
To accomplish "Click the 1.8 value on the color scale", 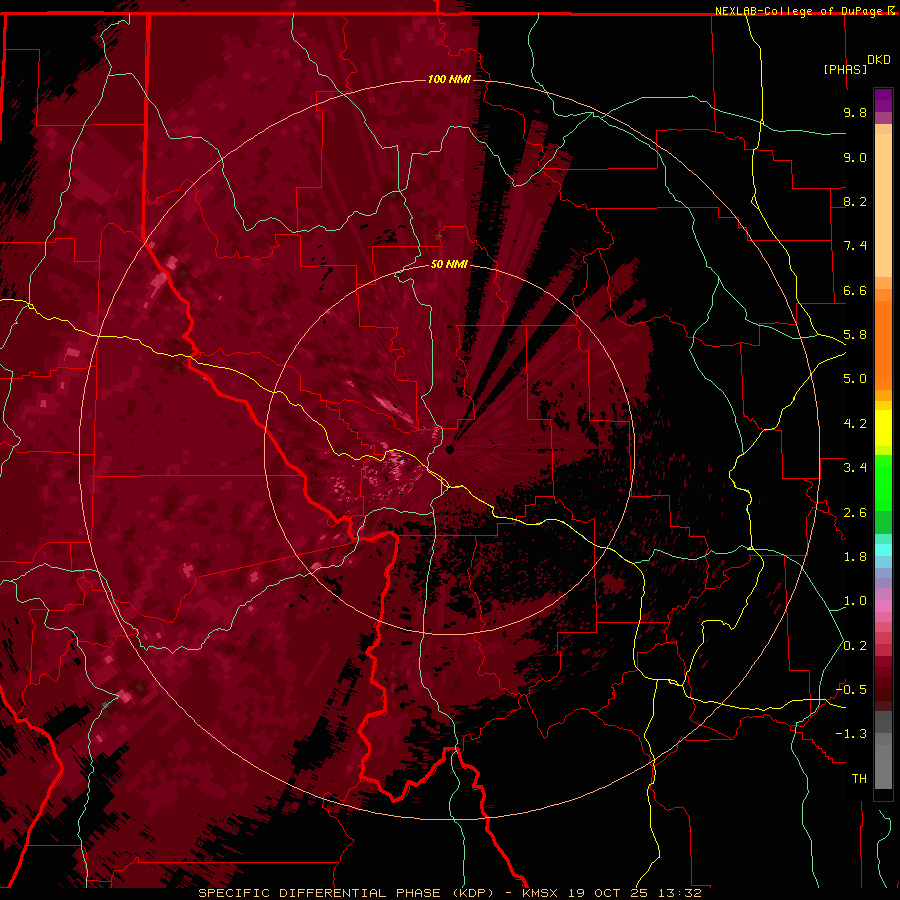I will (x=855, y=557).
